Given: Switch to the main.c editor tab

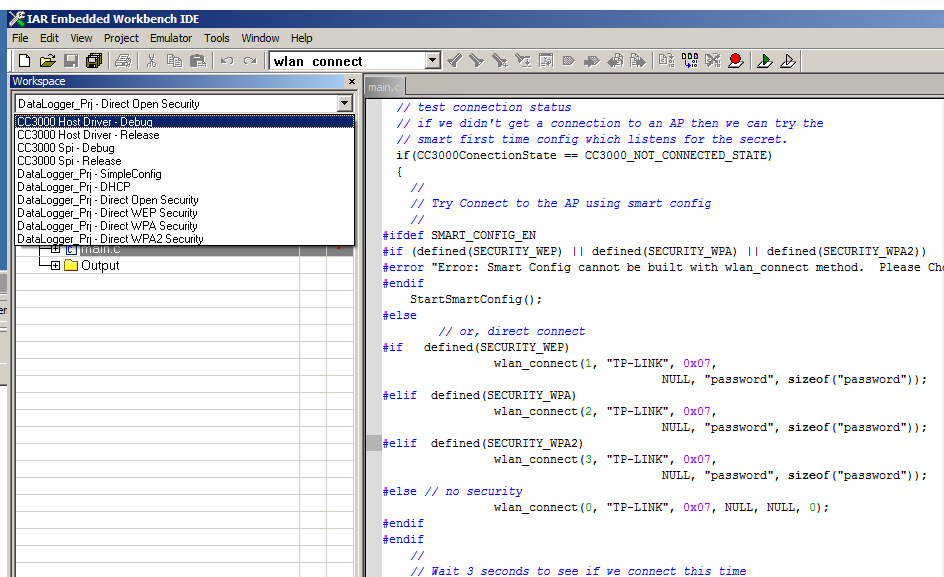Looking at the screenshot, I should coord(384,87).
